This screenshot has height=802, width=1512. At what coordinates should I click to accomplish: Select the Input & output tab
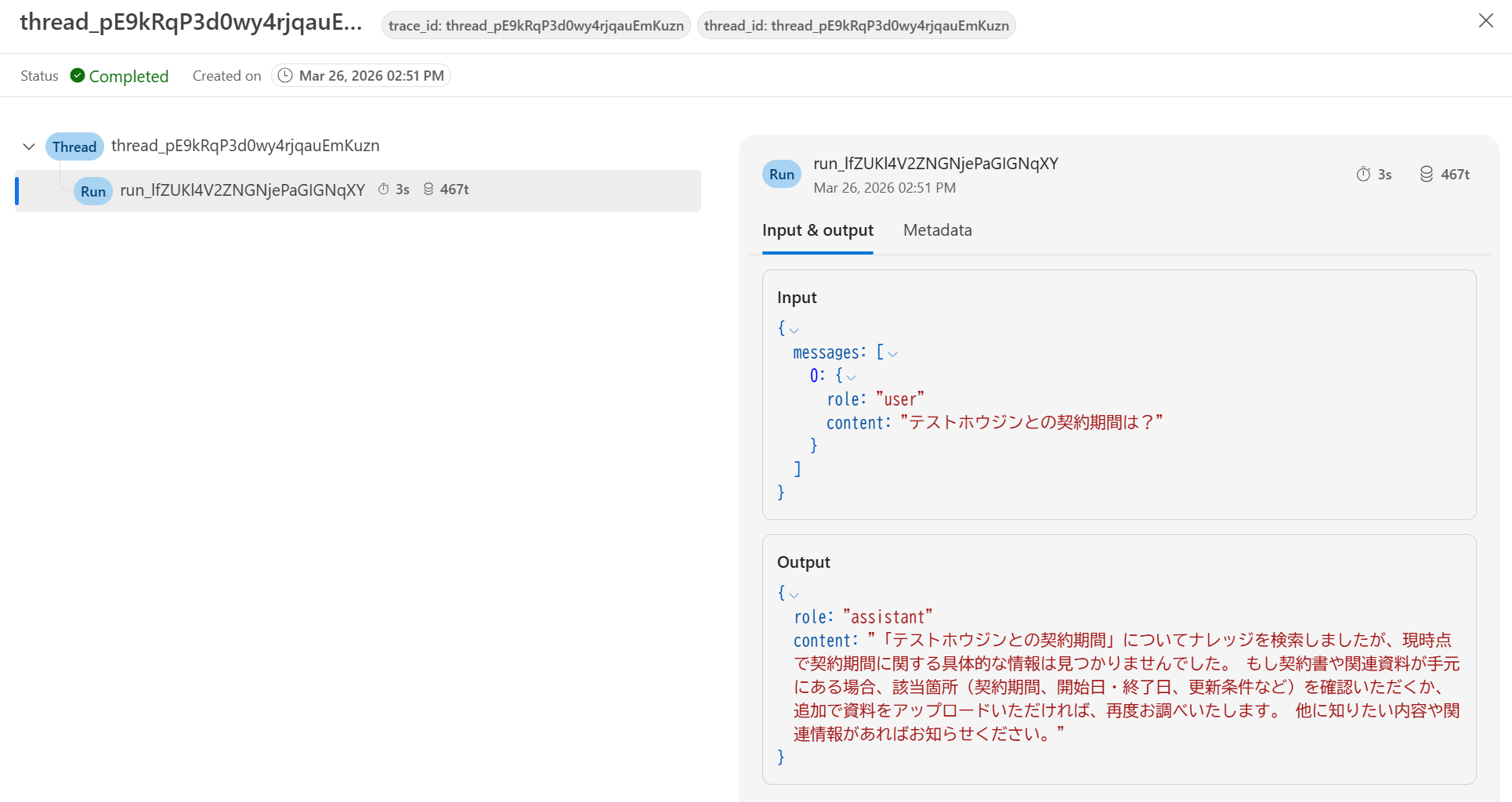coord(817,230)
